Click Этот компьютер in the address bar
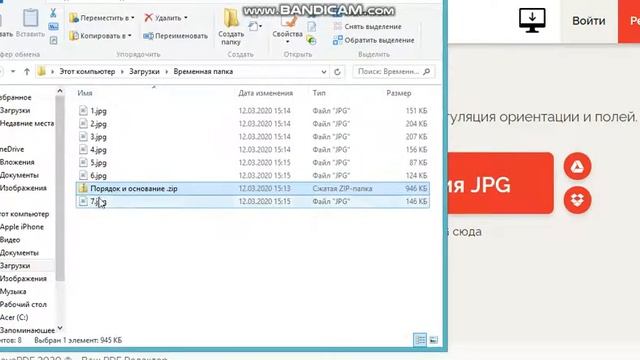This screenshot has height=360, width=640. [87, 71]
